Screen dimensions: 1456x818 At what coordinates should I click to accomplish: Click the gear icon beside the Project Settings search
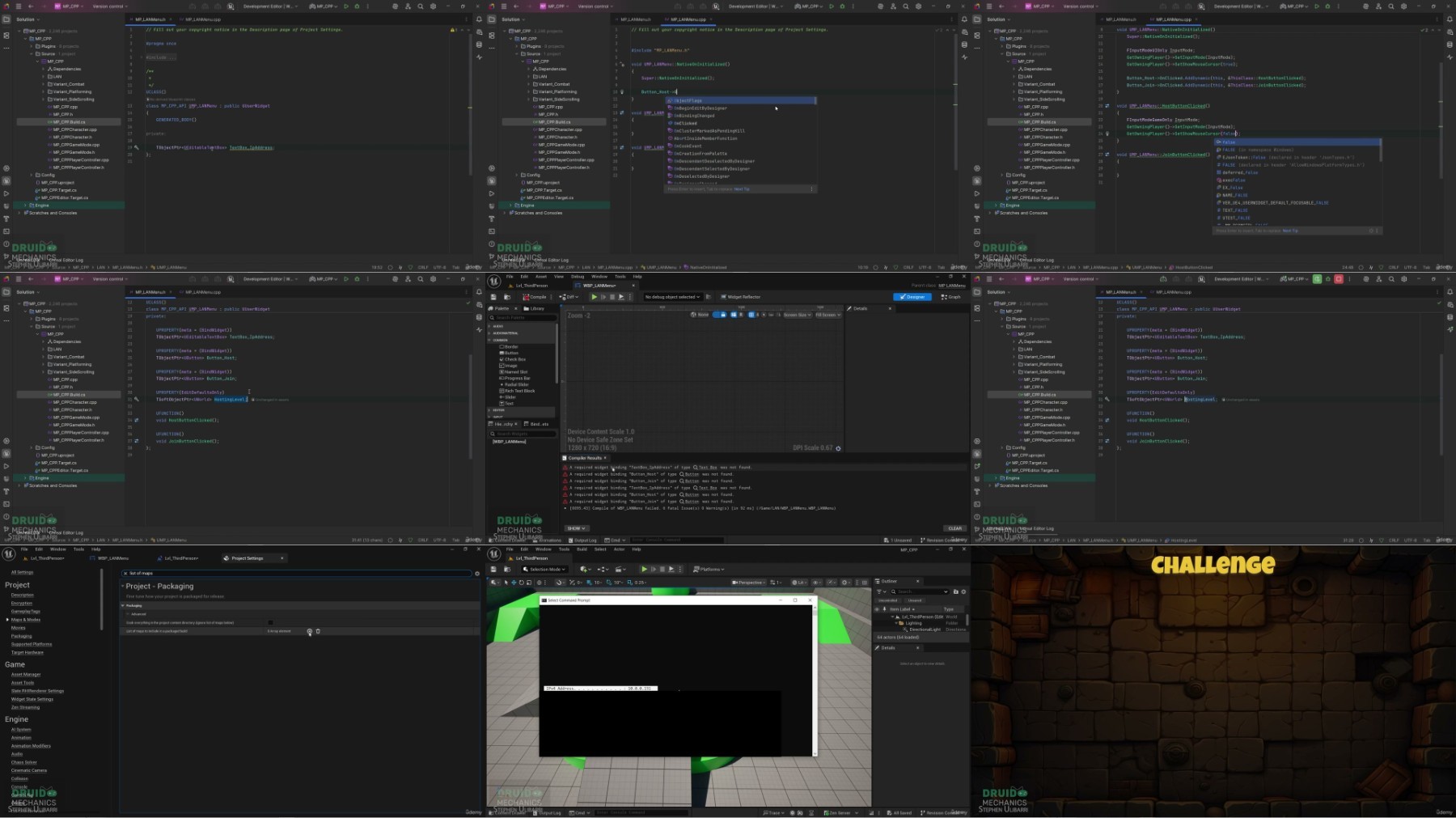click(477, 573)
